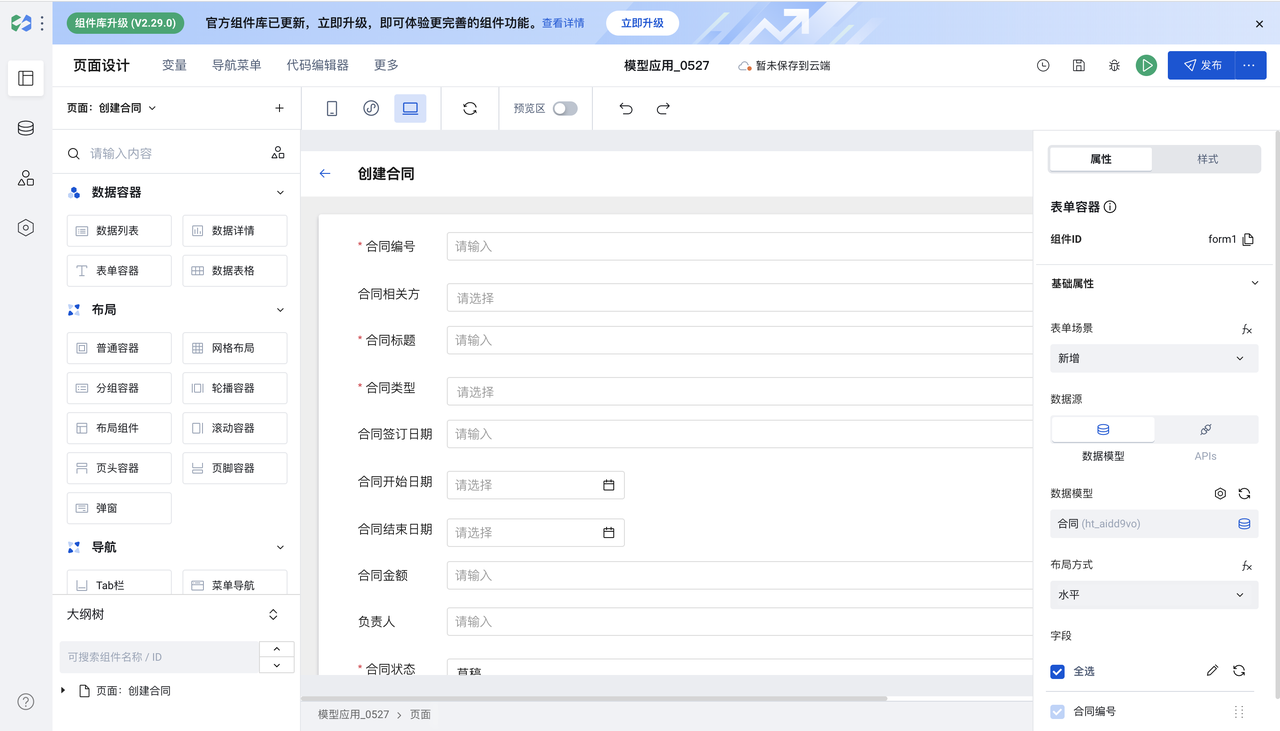Undo the last action
The image size is (1280, 731).
pyautogui.click(x=626, y=109)
